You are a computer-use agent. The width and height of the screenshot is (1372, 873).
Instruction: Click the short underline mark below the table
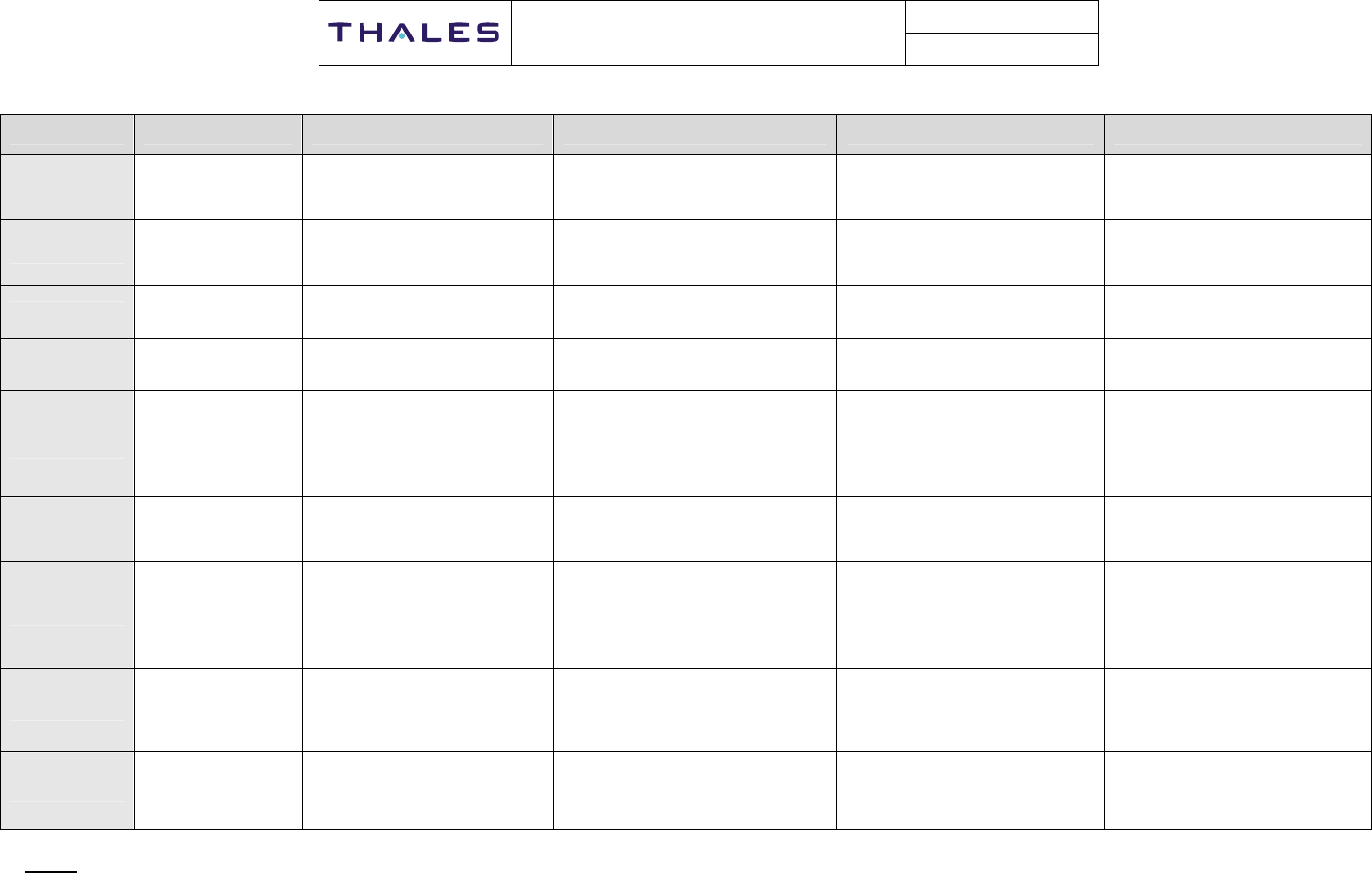click(51, 872)
